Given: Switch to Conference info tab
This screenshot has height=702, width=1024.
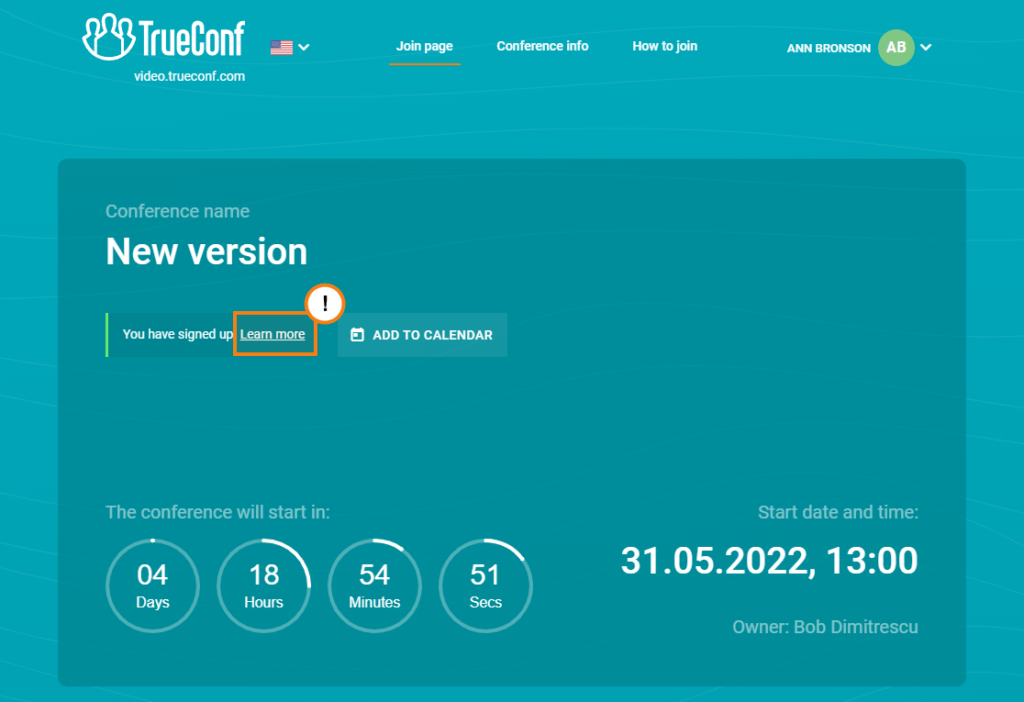Looking at the screenshot, I should (542, 46).
